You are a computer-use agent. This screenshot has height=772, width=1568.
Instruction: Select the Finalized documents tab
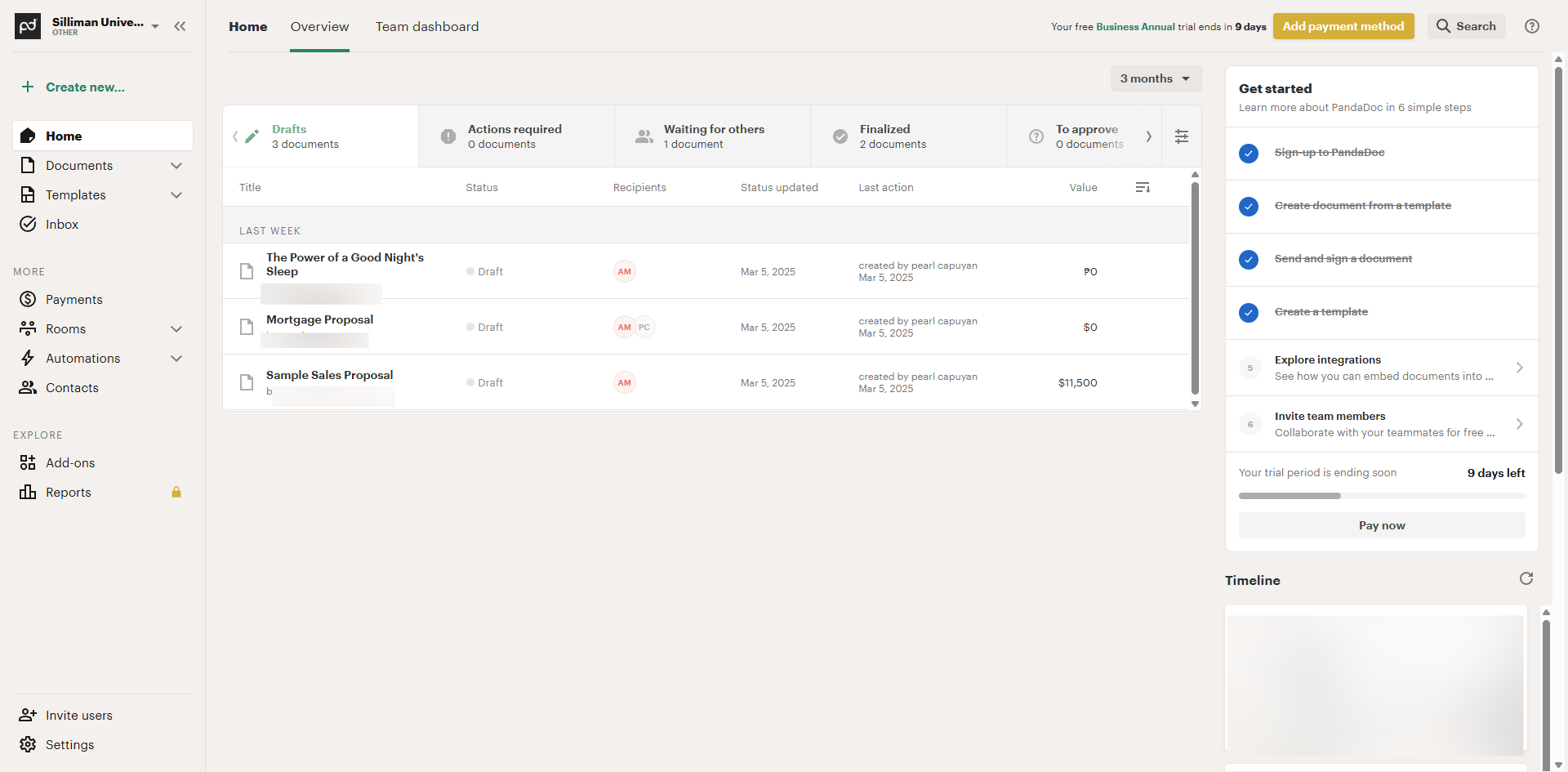892,136
